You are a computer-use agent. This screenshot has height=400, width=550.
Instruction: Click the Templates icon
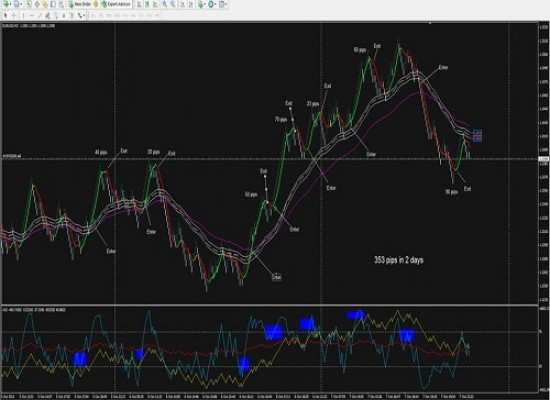(221, 4)
